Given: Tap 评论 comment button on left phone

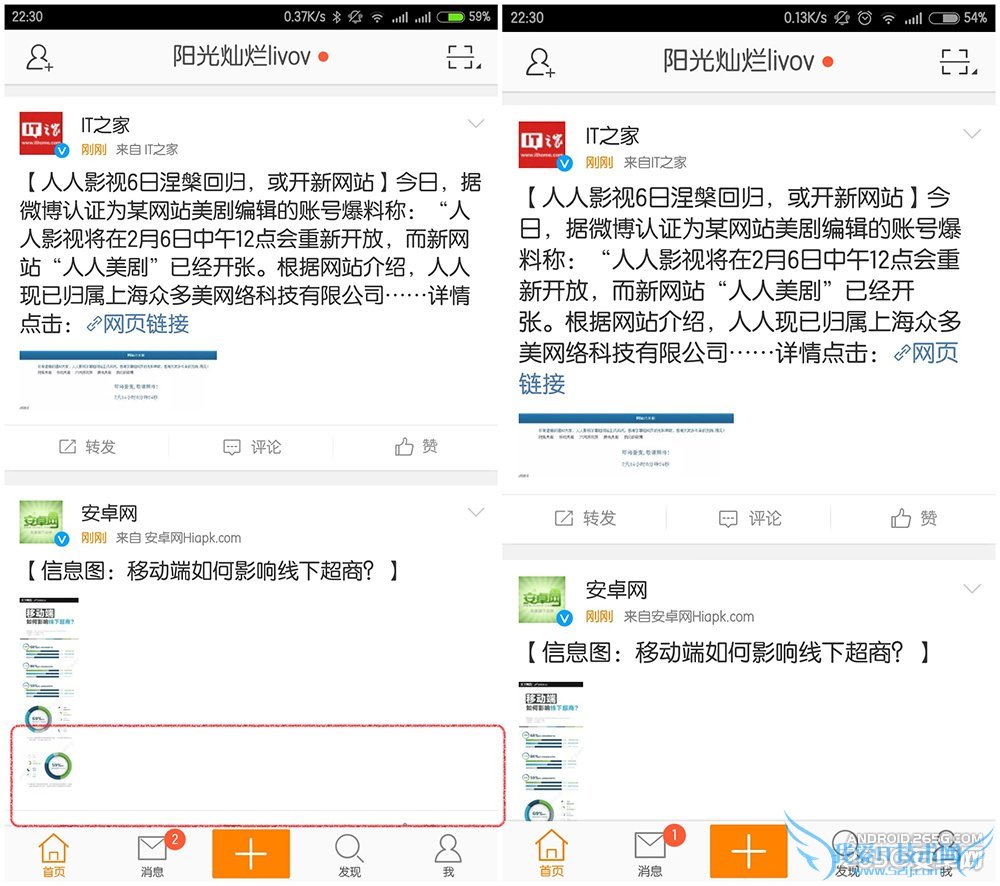Looking at the screenshot, I should tap(252, 447).
